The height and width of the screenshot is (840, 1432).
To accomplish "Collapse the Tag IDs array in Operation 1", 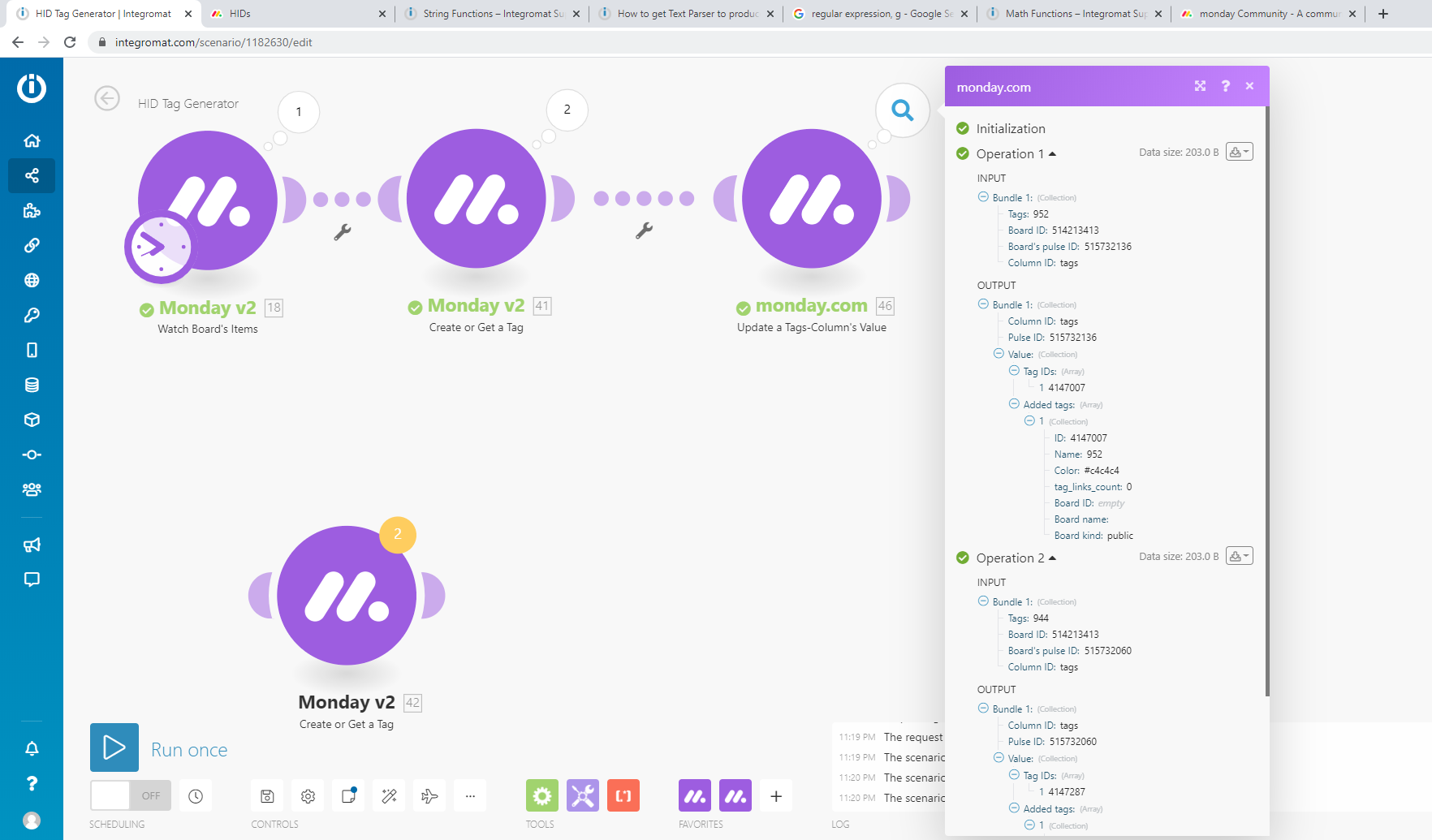I will click(1014, 371).
